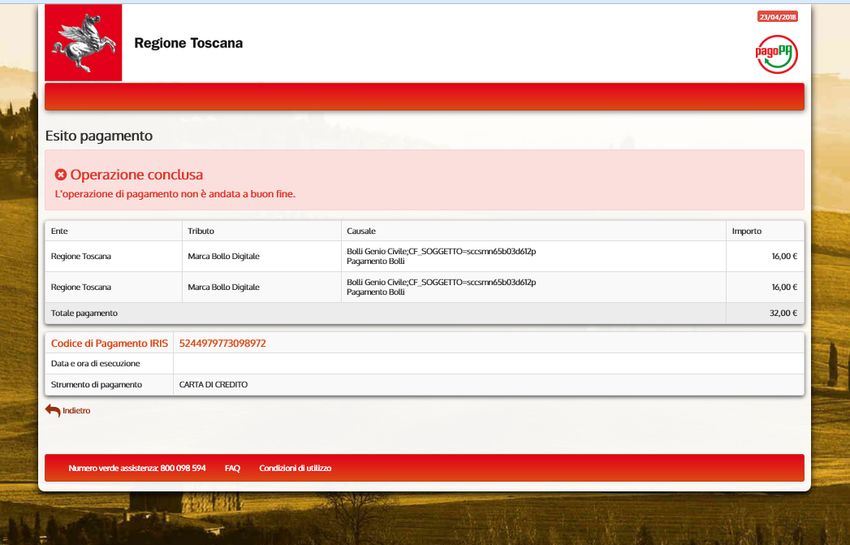850x545 pixels.
Task: Click the red error X icon
Action: (60, 175)
